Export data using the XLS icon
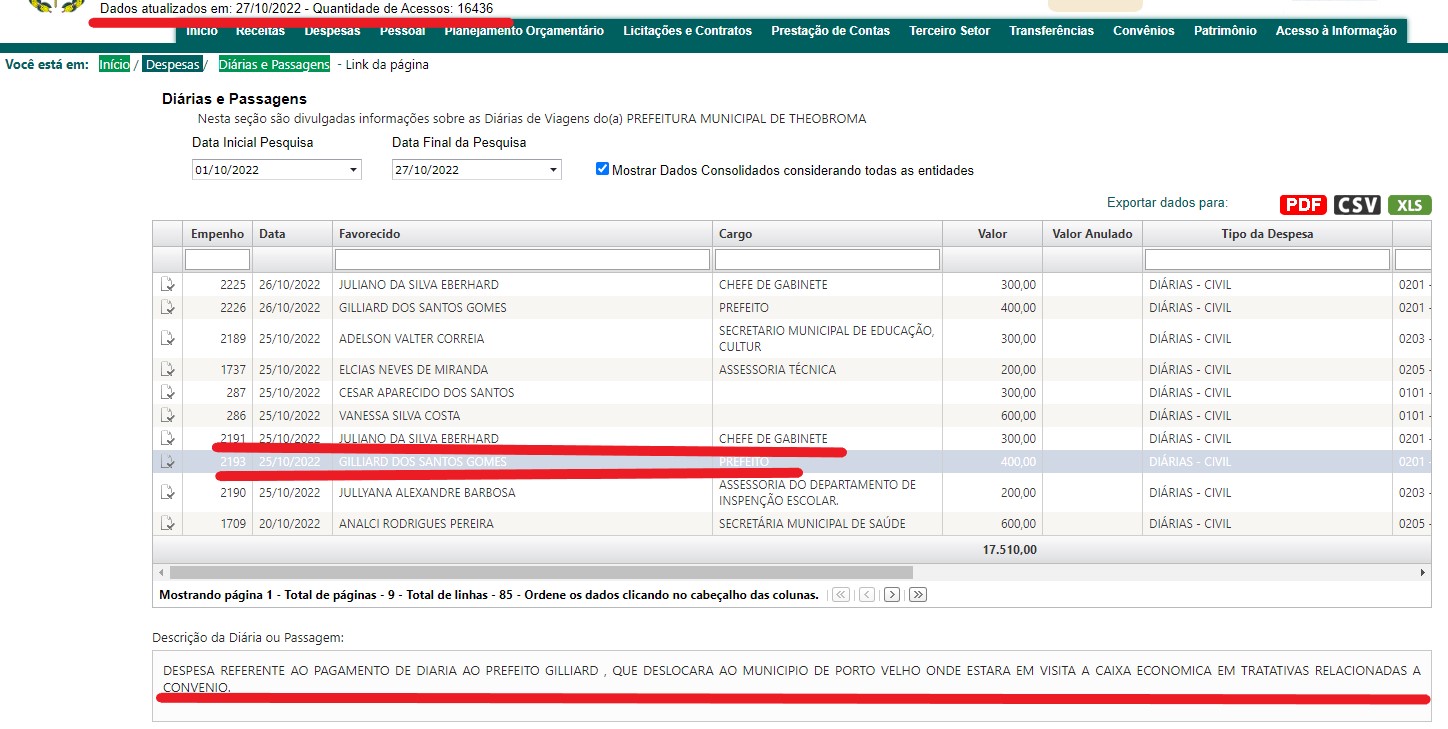Screen dimensions: 1448x729 1409,205
